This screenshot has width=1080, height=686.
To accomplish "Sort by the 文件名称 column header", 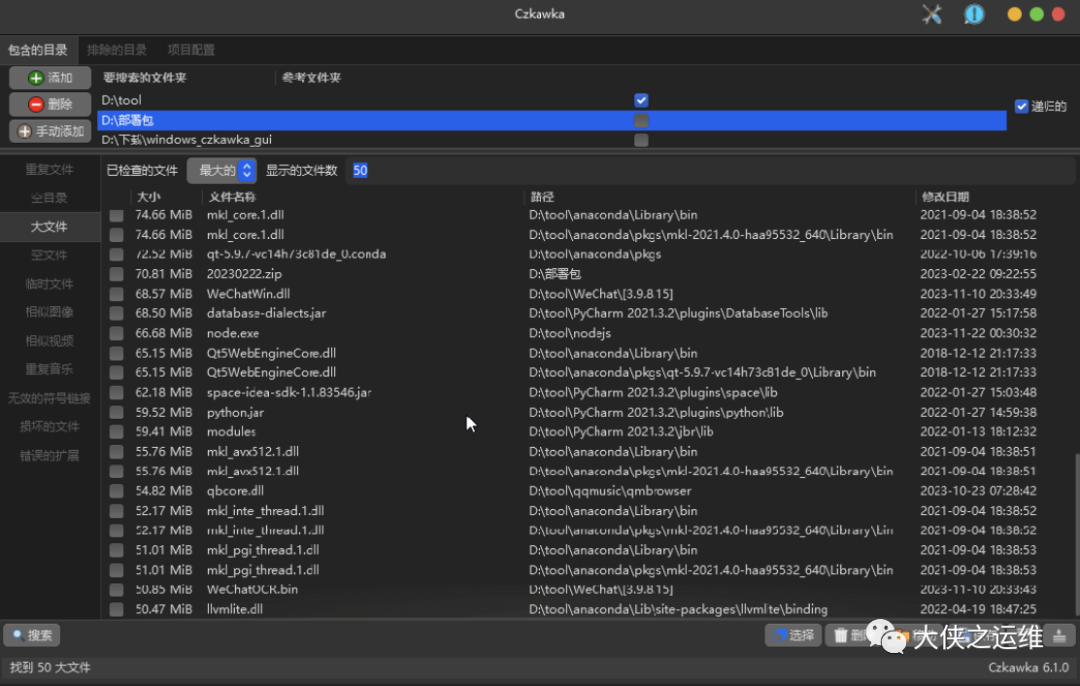I will [232, 197].
